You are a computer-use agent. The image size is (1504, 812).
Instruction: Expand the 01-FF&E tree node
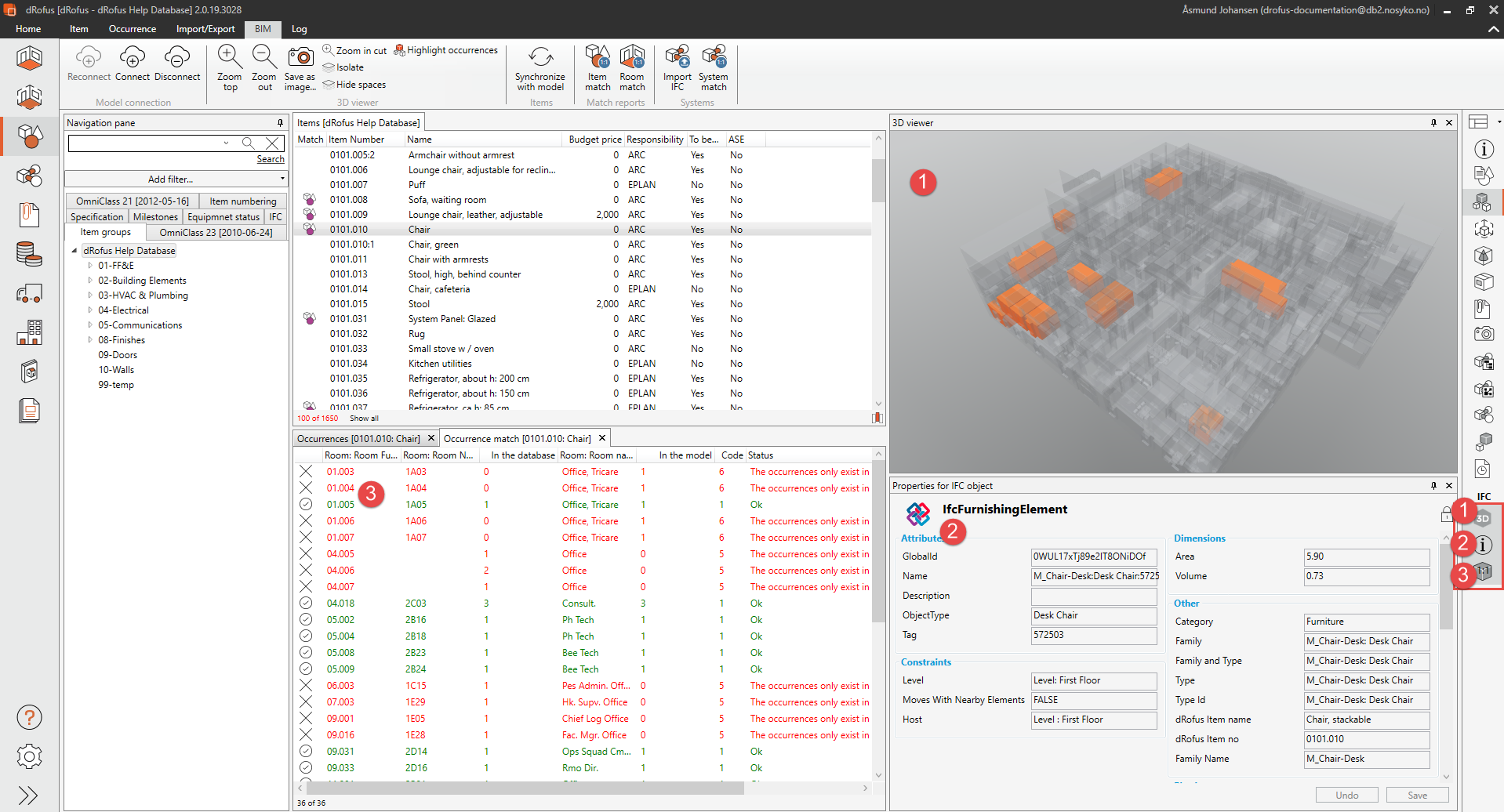click(x=90, y=266)
